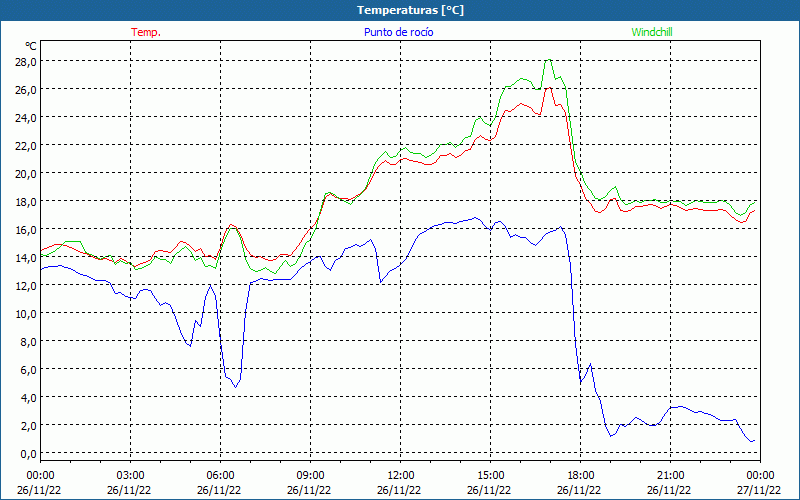800x500 pixels.
Task: Select the green Windchill legend label
Action: click(652, 32)
